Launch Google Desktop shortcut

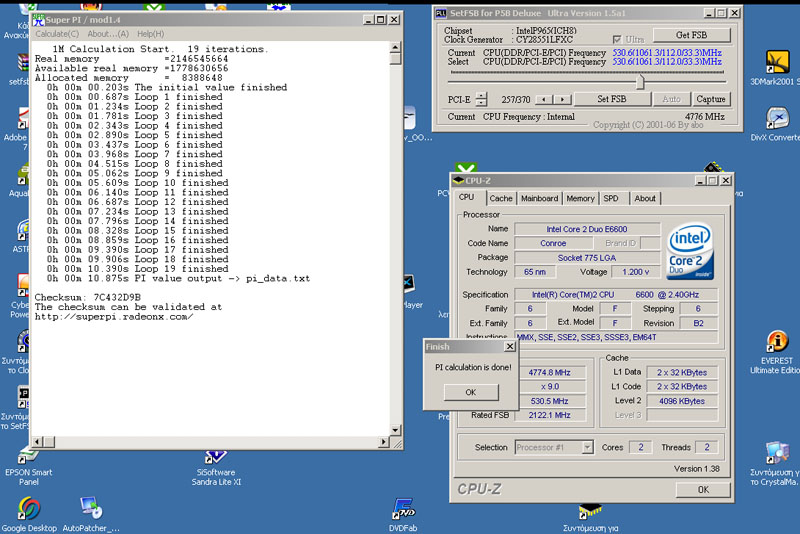(28, 508)
